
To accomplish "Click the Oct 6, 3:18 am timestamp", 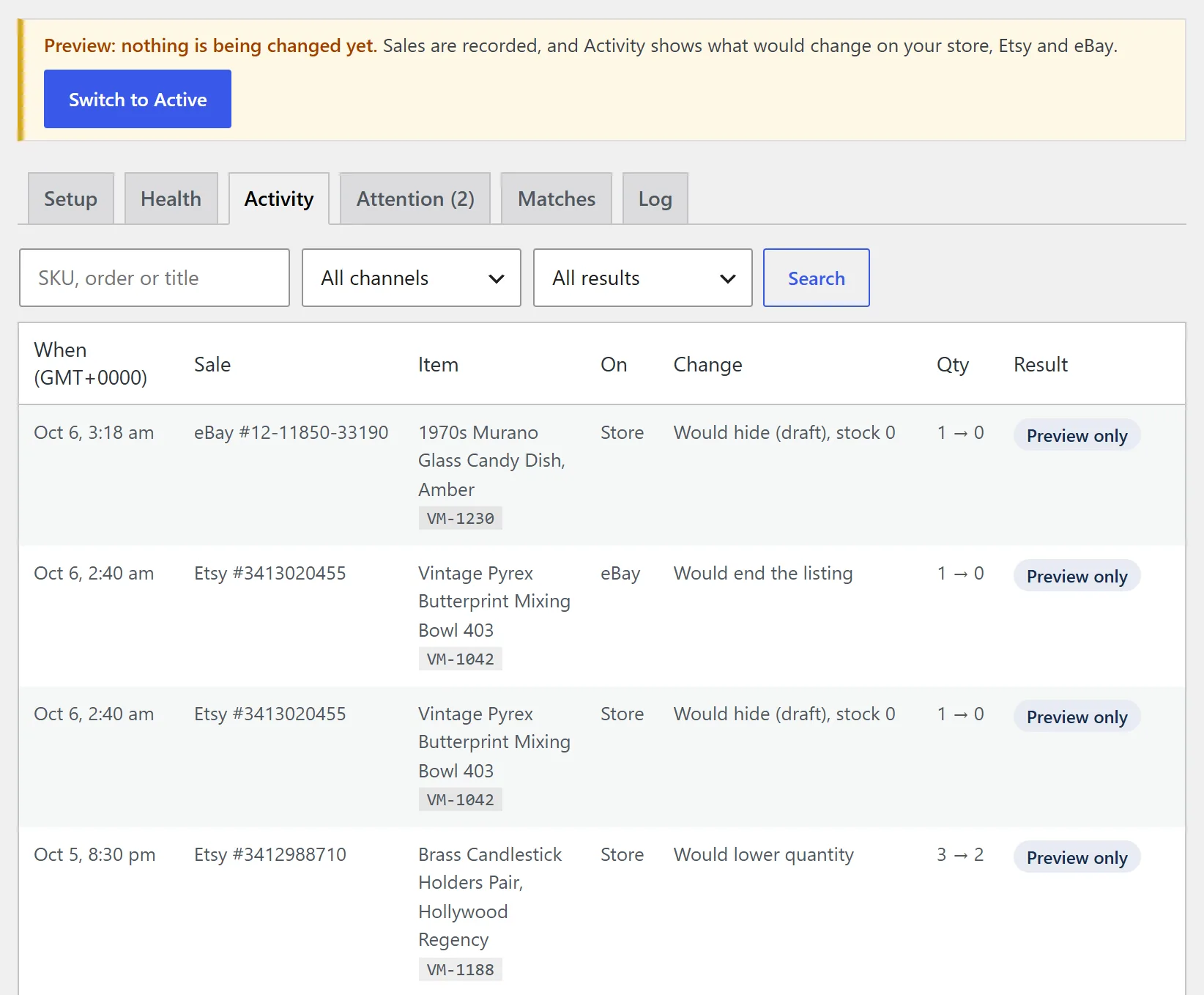I will click(94, 432).
